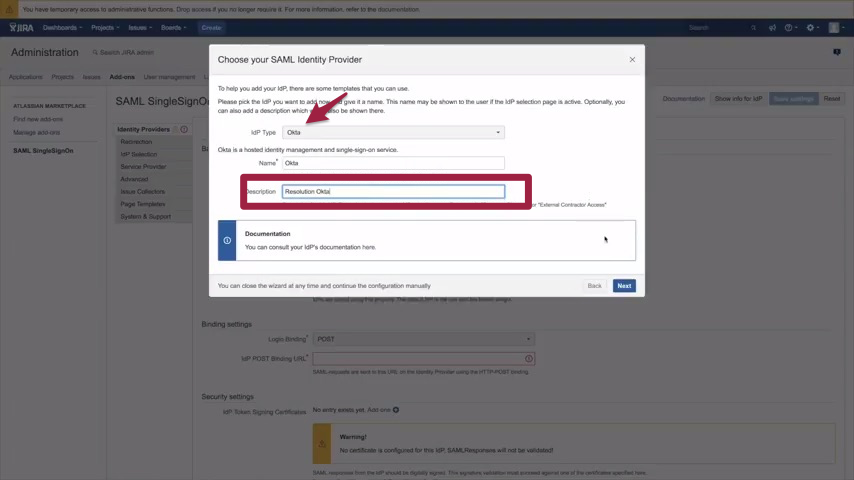Click the 'Binding settings' heading

point(227,324)
